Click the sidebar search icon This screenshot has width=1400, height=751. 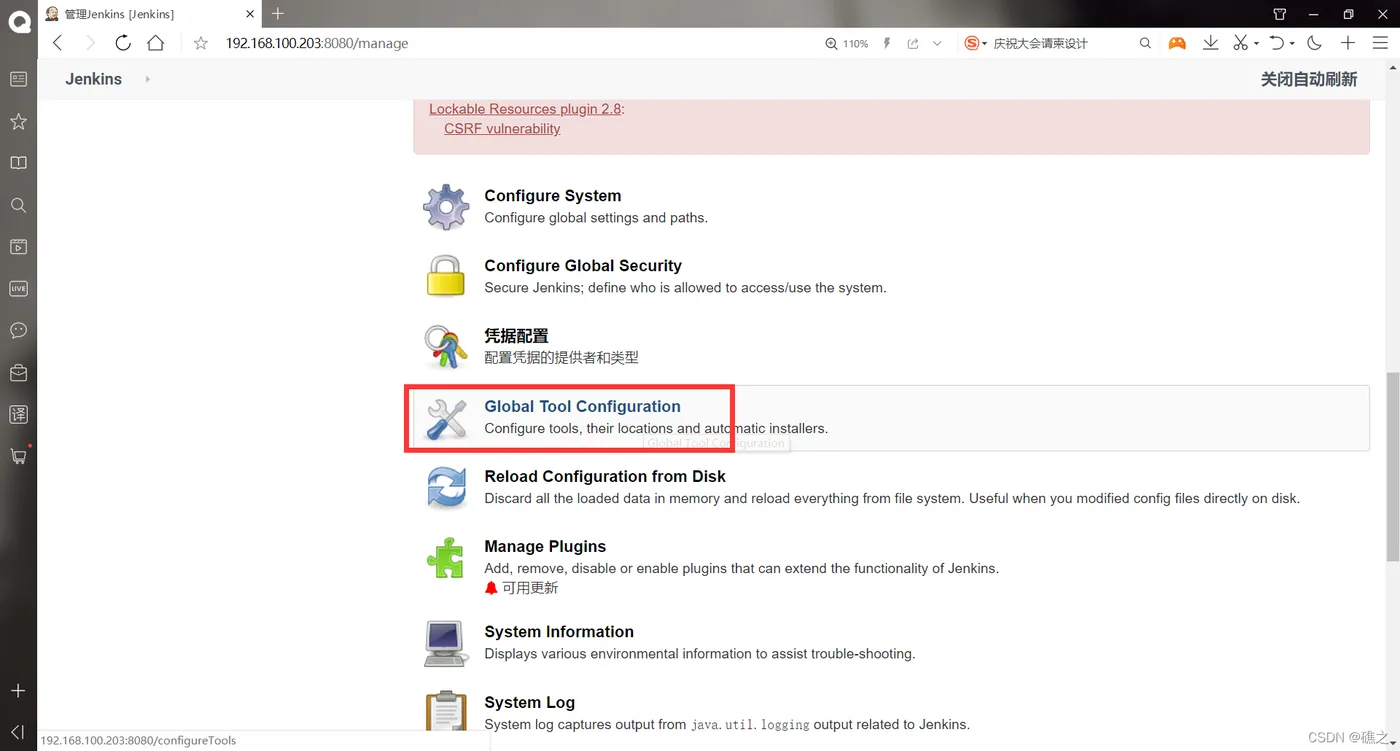(x=18, y=205)
